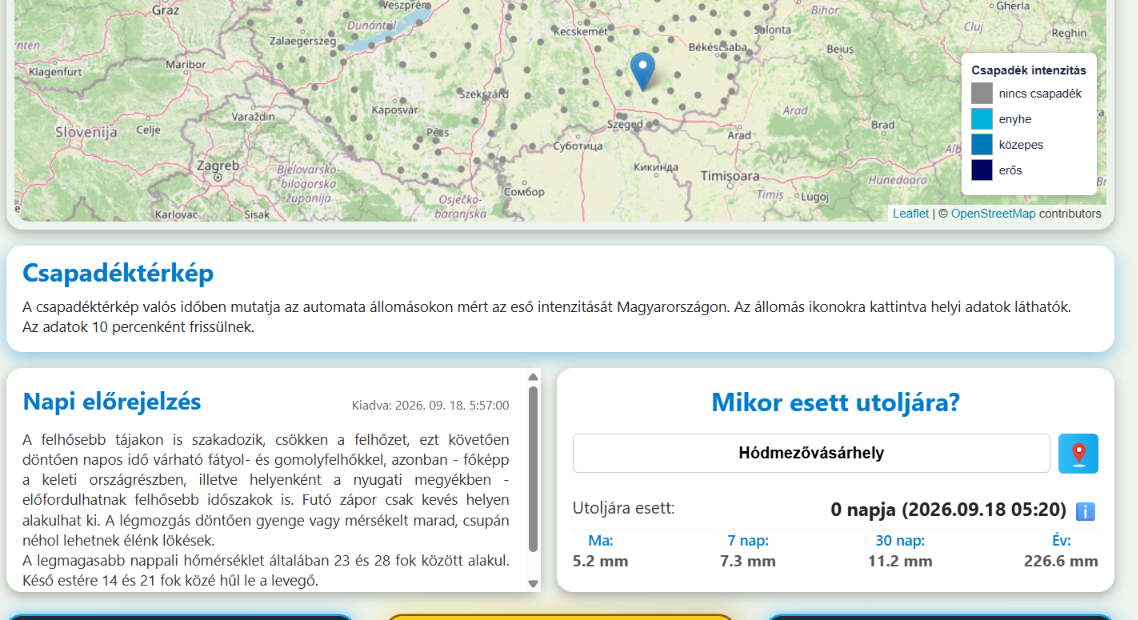Open the OpenStreetMap contributors link
This screenshot has height=620, width=1138.
click(993, 213)
